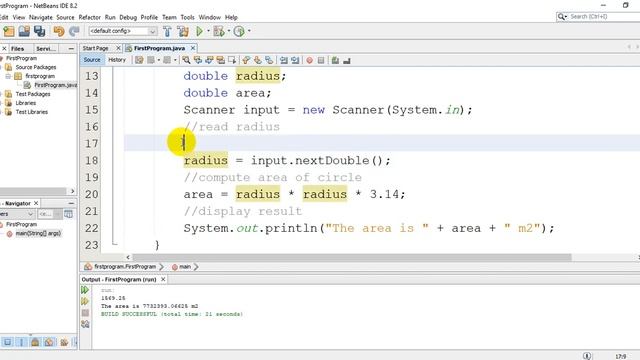Click breadcrumb arrow after main
640x360 pixels.
tap(196, 267)
